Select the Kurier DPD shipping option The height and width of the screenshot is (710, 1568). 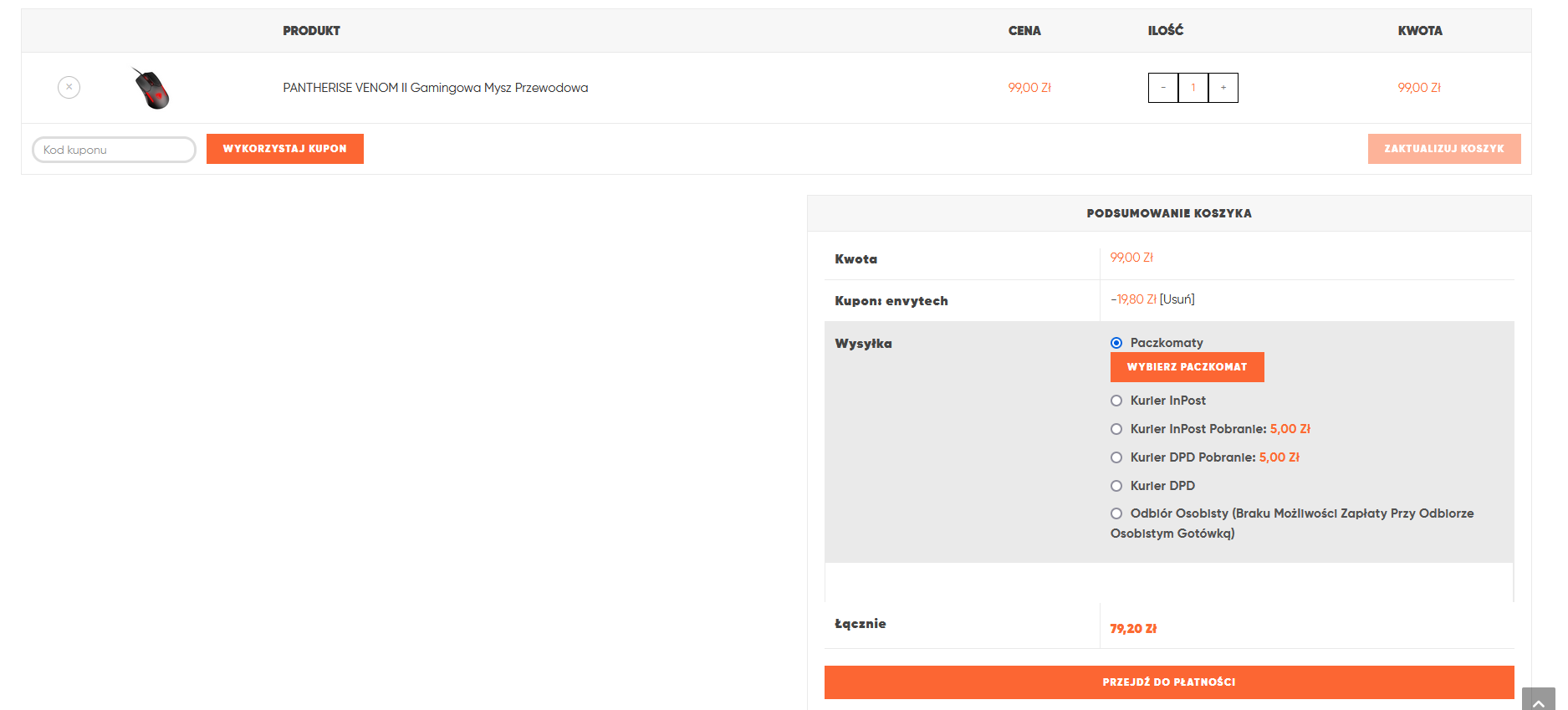(x=1116, y=486)
